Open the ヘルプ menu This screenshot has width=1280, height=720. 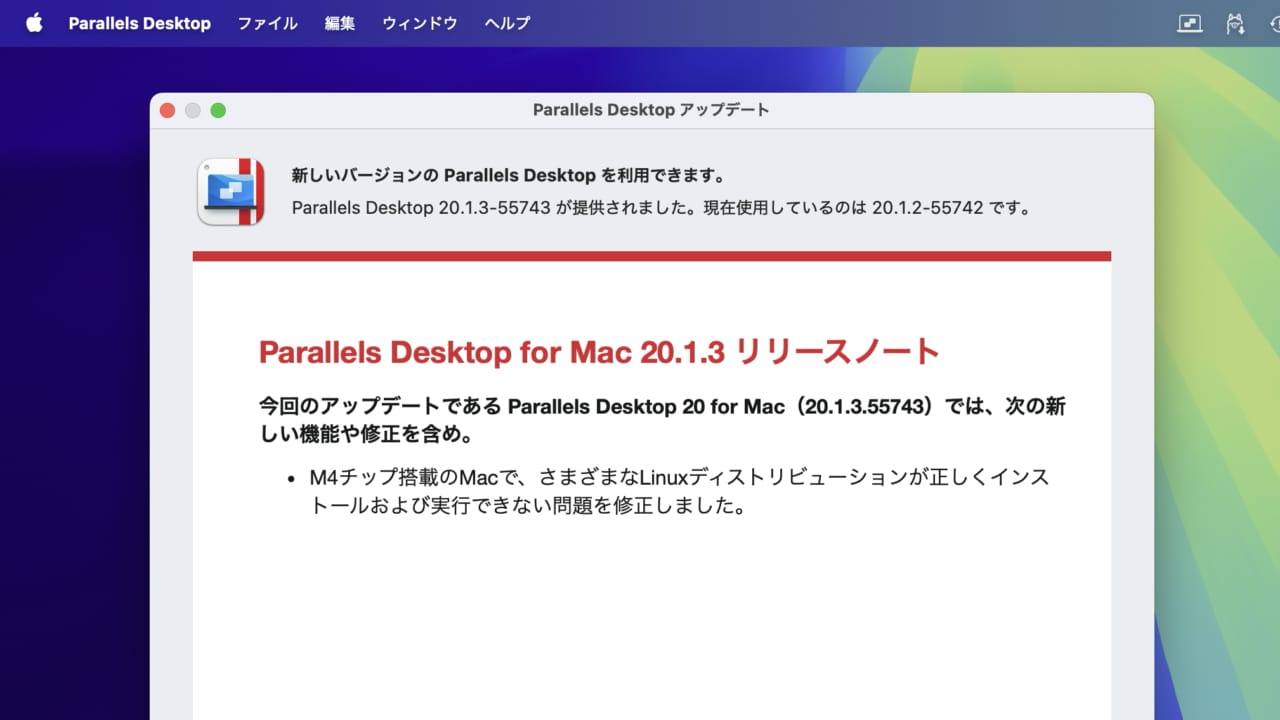[507, 23]
